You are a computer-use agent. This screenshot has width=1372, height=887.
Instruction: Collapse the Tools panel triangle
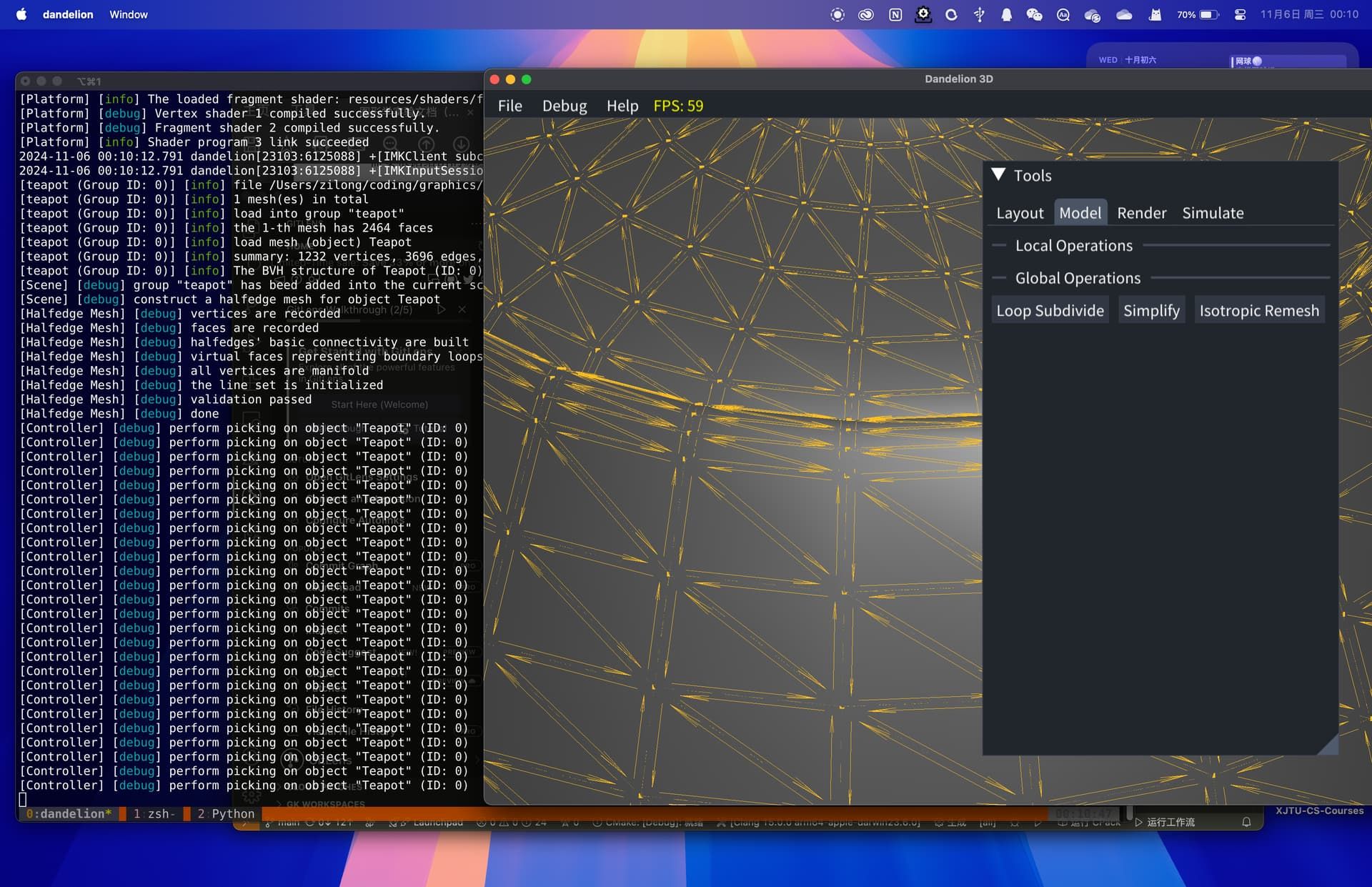point(998,175)
